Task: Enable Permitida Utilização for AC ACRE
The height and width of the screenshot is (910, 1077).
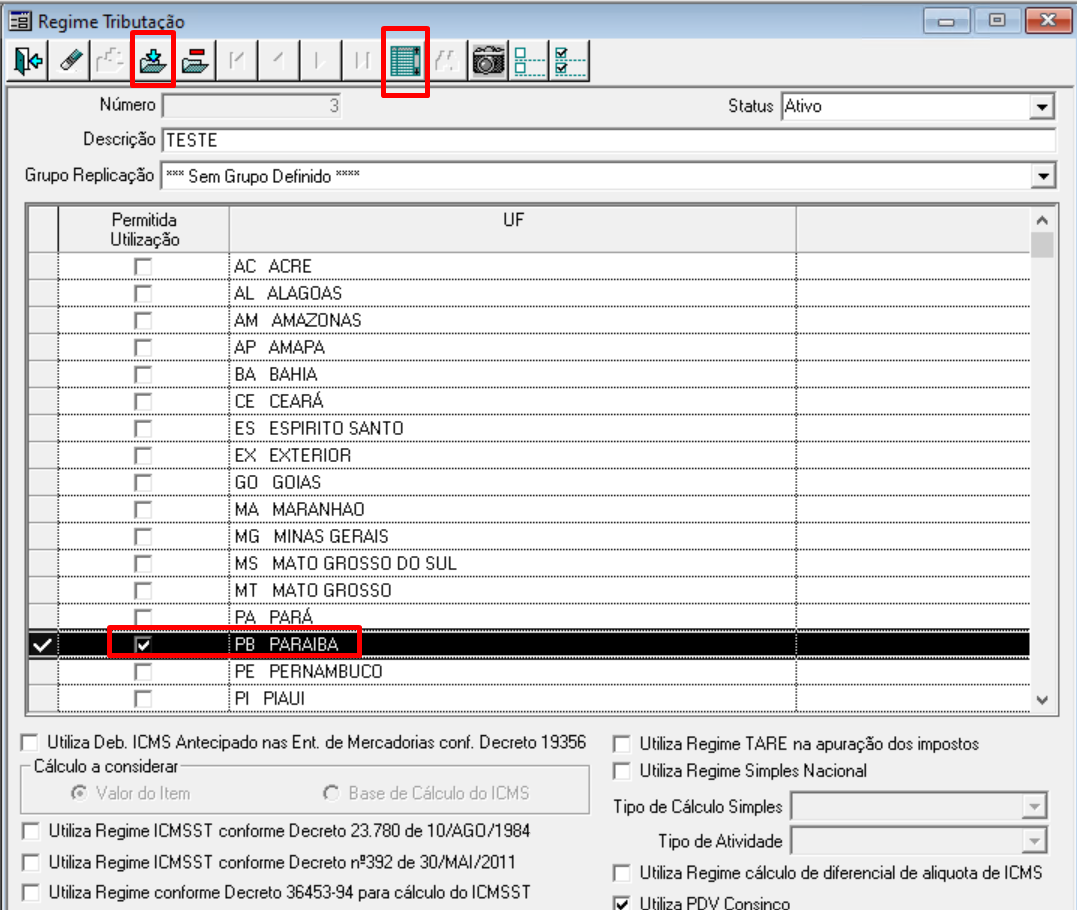Action: (x=143, y=266)
